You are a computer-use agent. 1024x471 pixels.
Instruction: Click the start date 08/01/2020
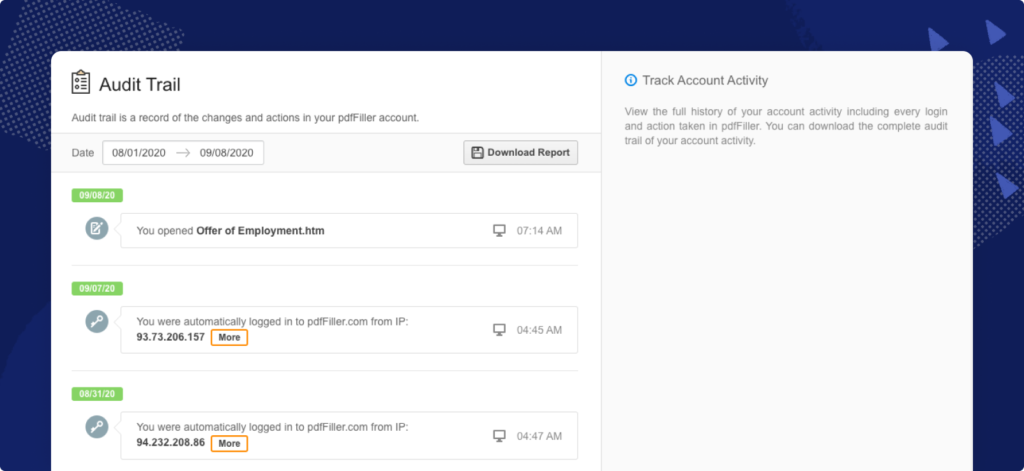138,153
